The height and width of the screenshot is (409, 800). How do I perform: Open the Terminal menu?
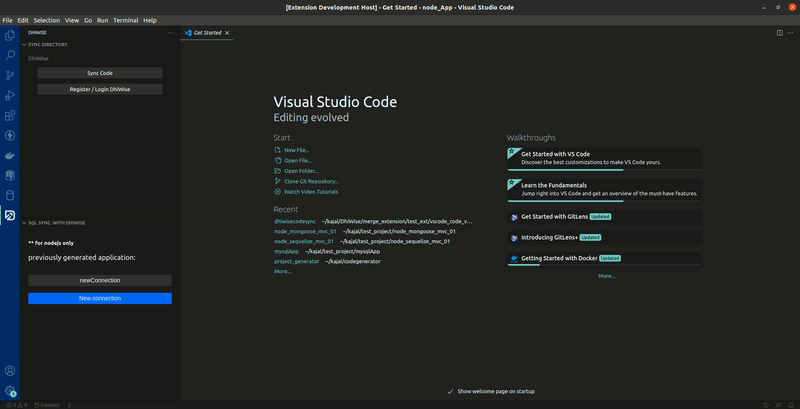(126, 20)
